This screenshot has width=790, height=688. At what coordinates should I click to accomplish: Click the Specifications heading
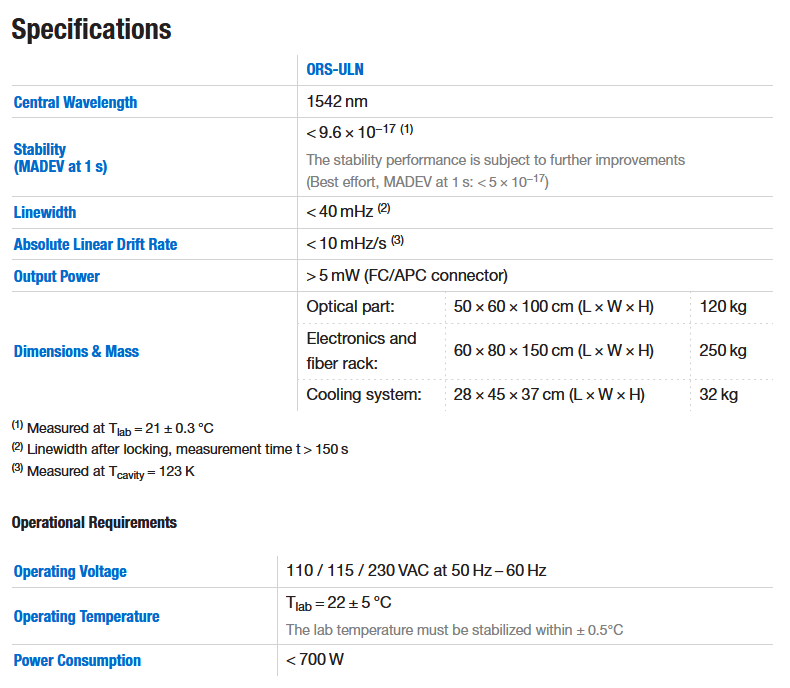tap(91, 30)
